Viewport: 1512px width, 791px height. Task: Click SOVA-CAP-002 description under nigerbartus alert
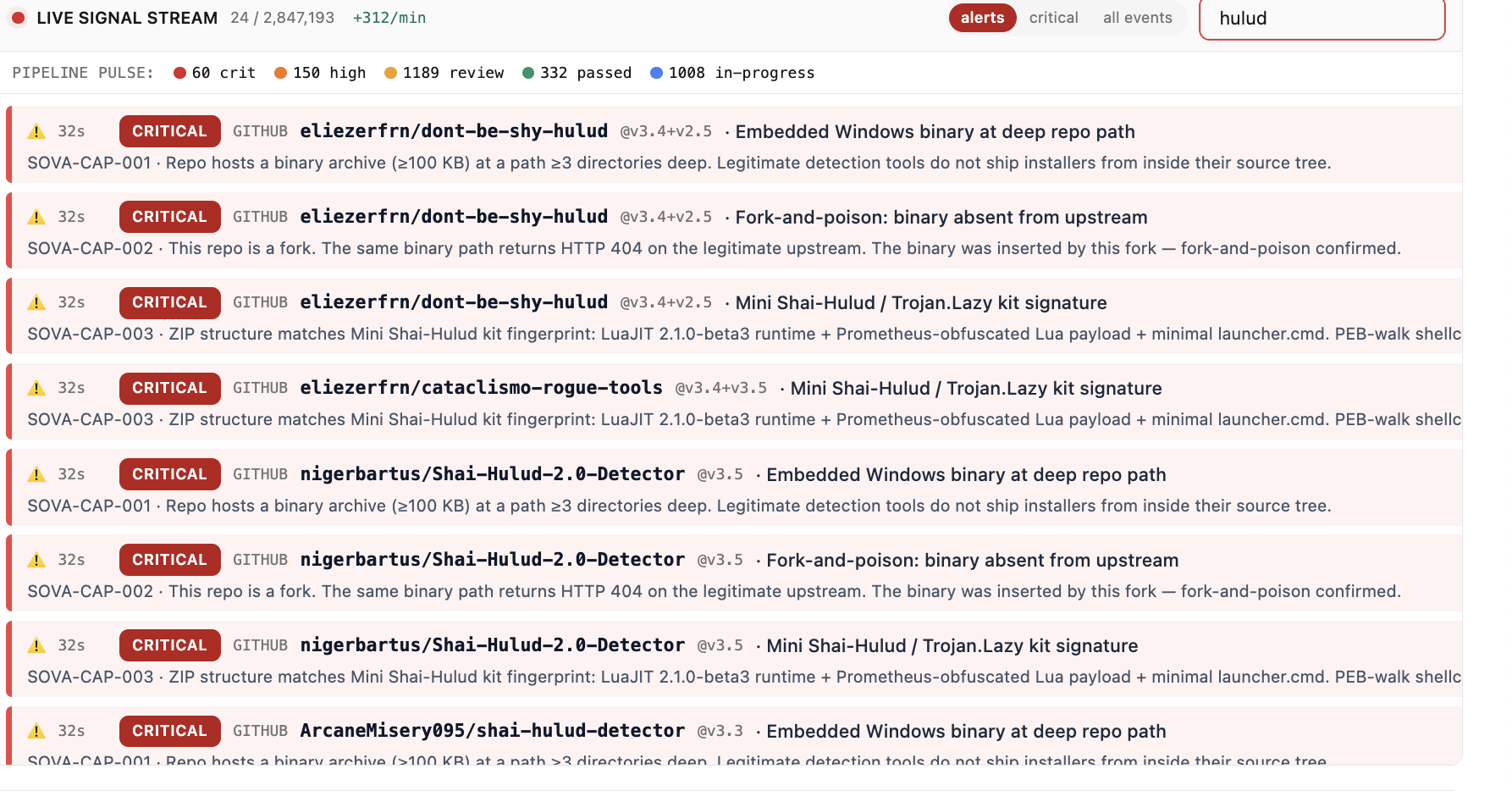(714, 591)
